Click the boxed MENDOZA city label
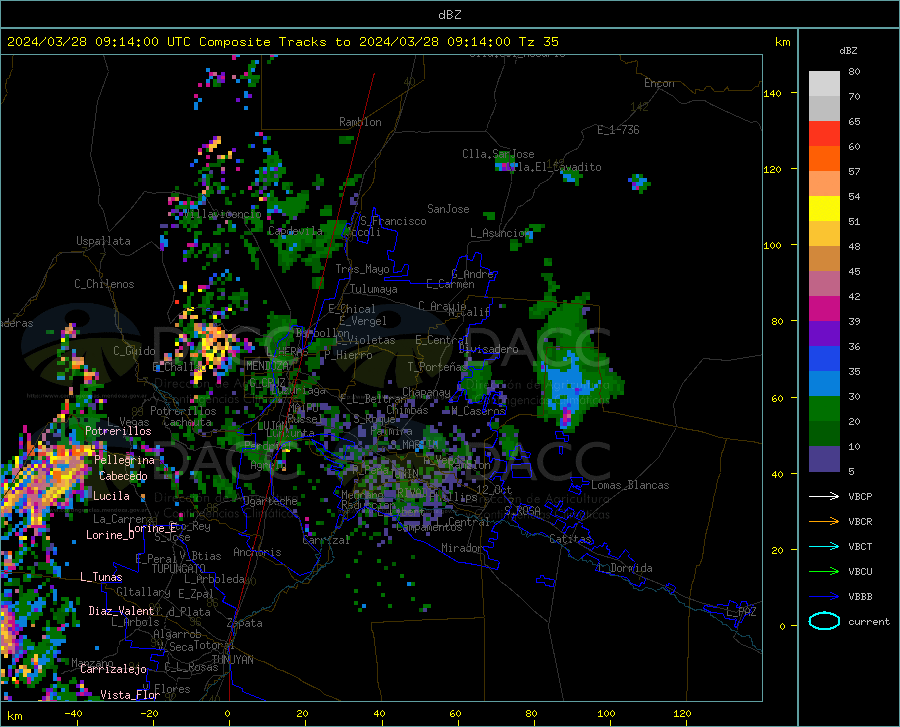Viewport: 900px width, 727px height. (267, 366)
